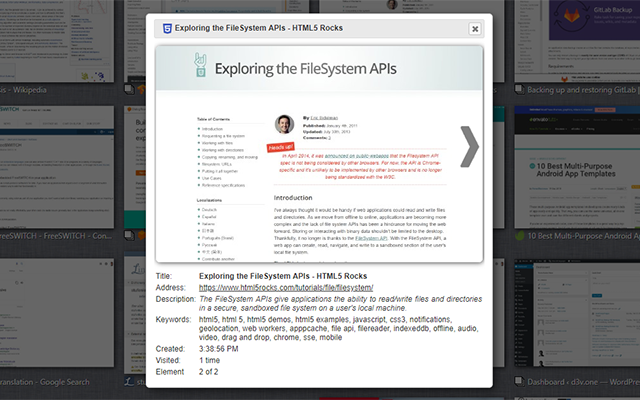Viewport: 640px width, 400px height.
Task: Click the HTML5 Rocks hand logo in preview
Action: (x=200, y=65)
